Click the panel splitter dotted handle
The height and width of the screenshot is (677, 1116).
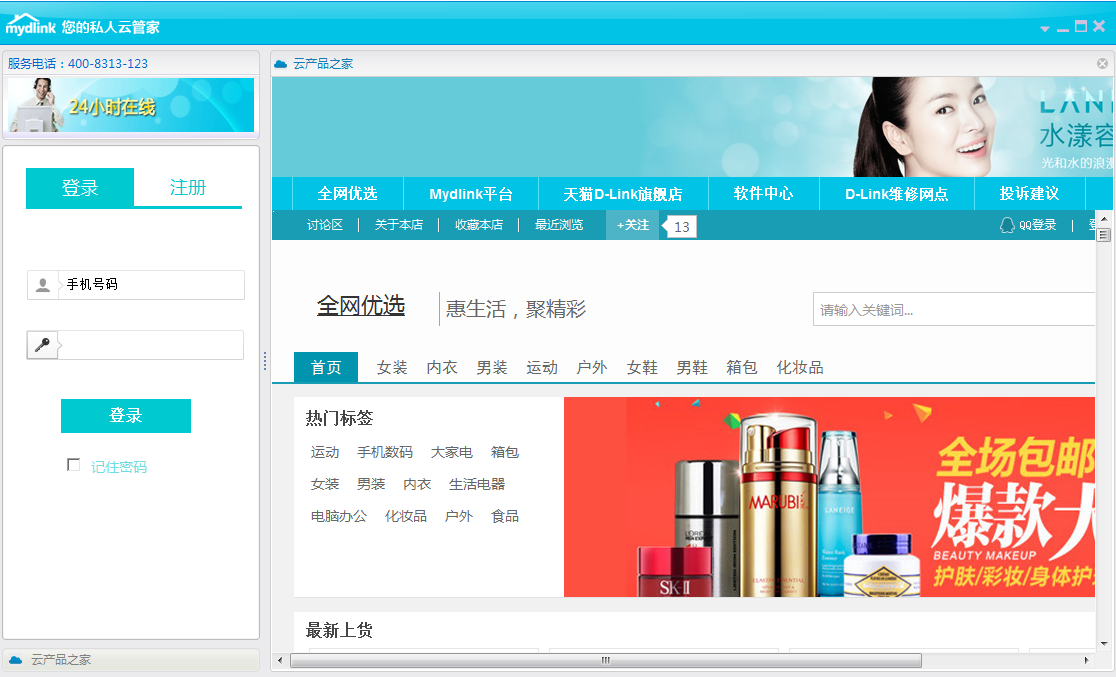point(265,360)
